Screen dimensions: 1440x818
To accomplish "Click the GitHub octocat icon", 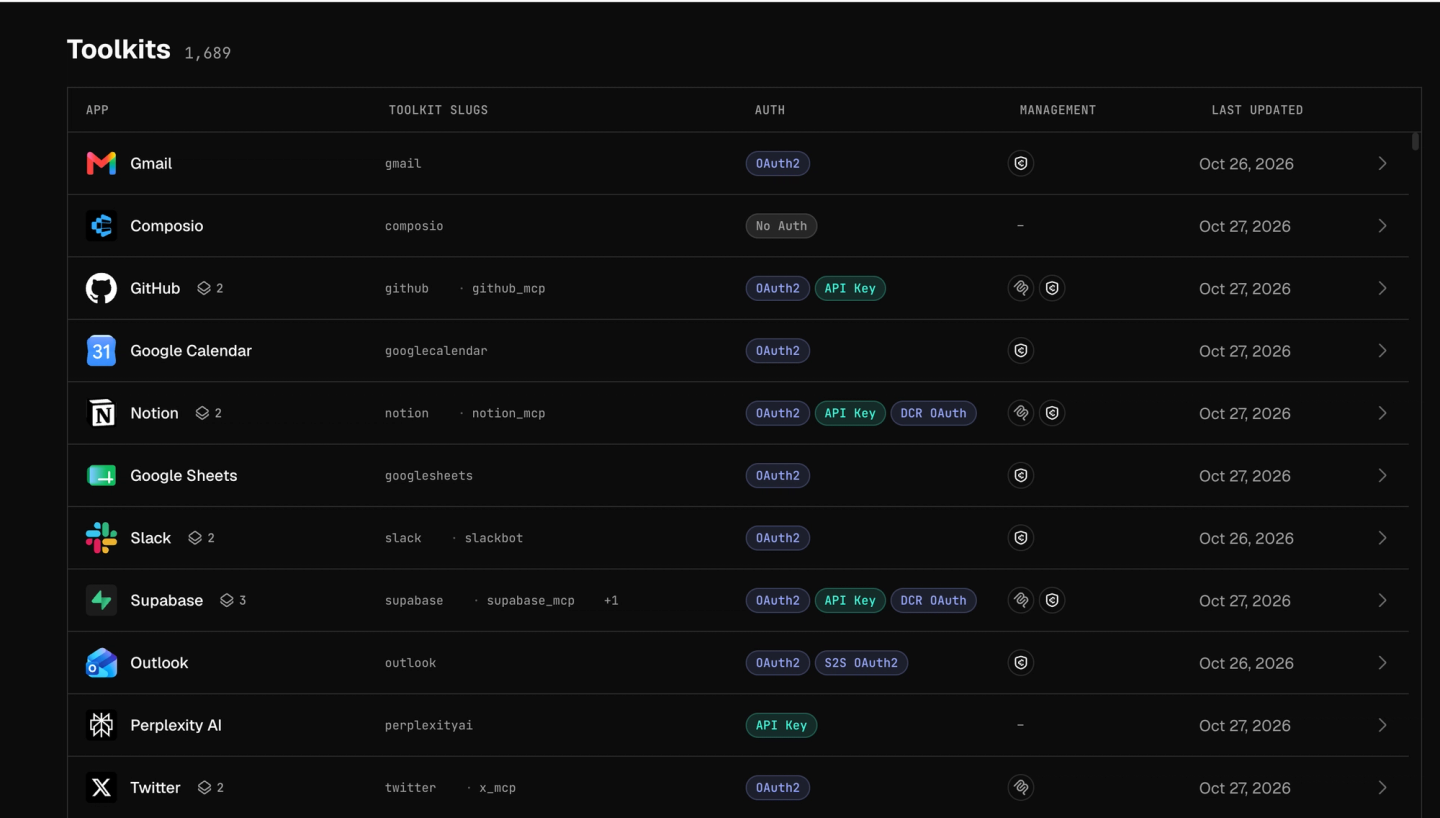I will [x=101, y=288].
